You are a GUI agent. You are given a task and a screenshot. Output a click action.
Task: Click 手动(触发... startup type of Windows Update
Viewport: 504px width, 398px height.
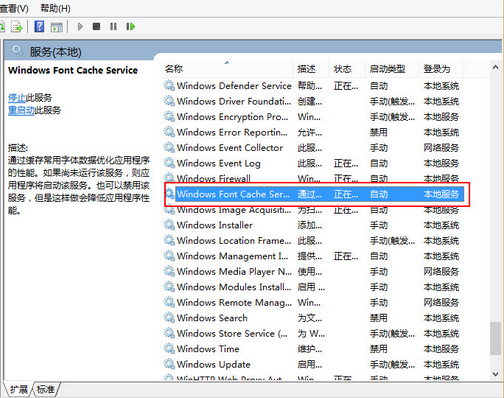point(392,364)
